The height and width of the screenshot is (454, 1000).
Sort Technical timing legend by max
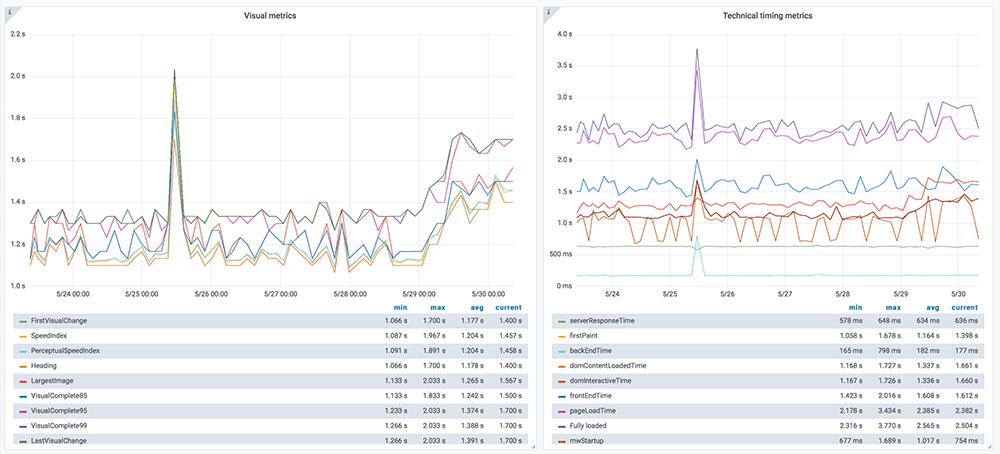(x=895, y=307)
